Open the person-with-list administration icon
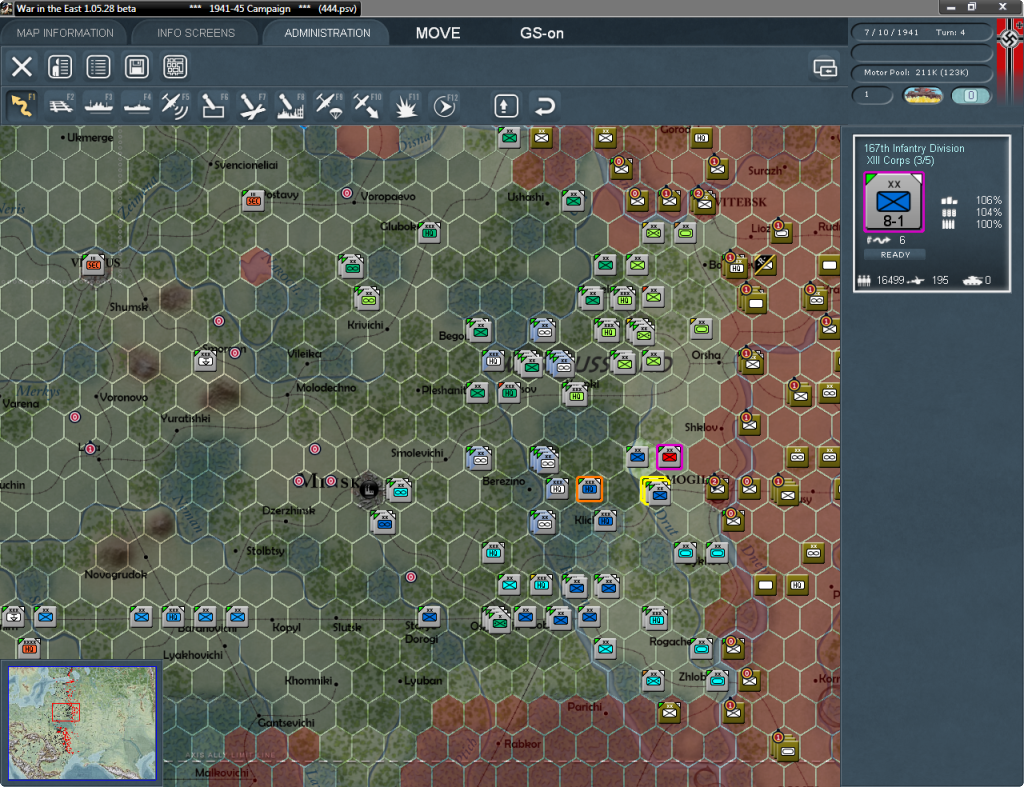Image resolution: width=1024 pixels, height=787 pixels. click(60, 66)
